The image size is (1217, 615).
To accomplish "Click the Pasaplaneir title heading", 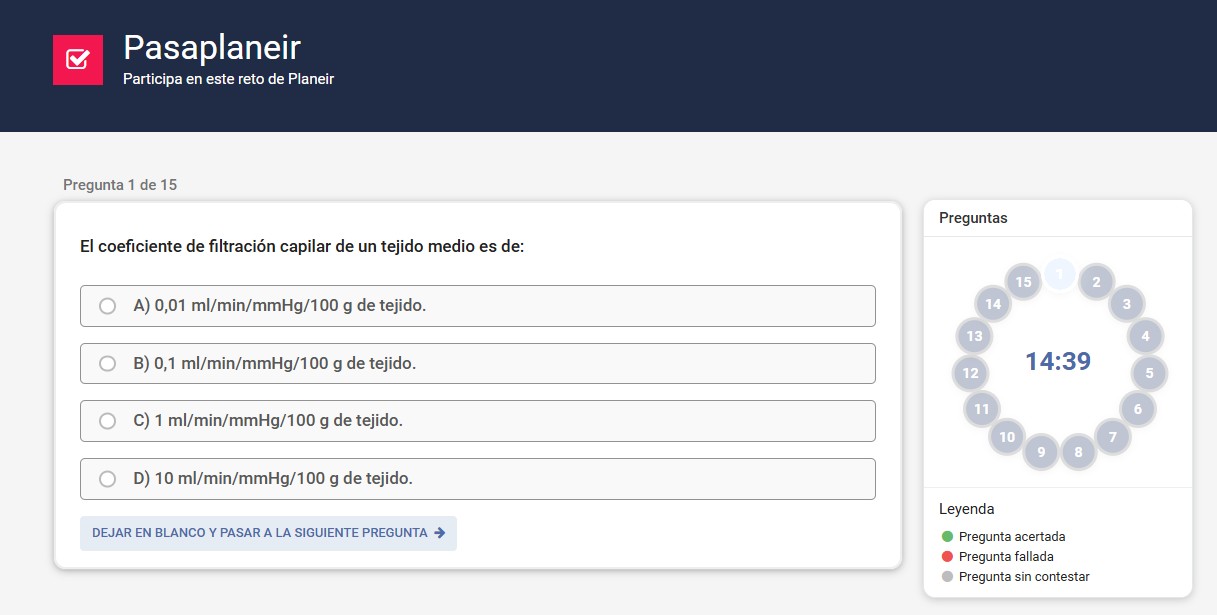I will point(212,47).
